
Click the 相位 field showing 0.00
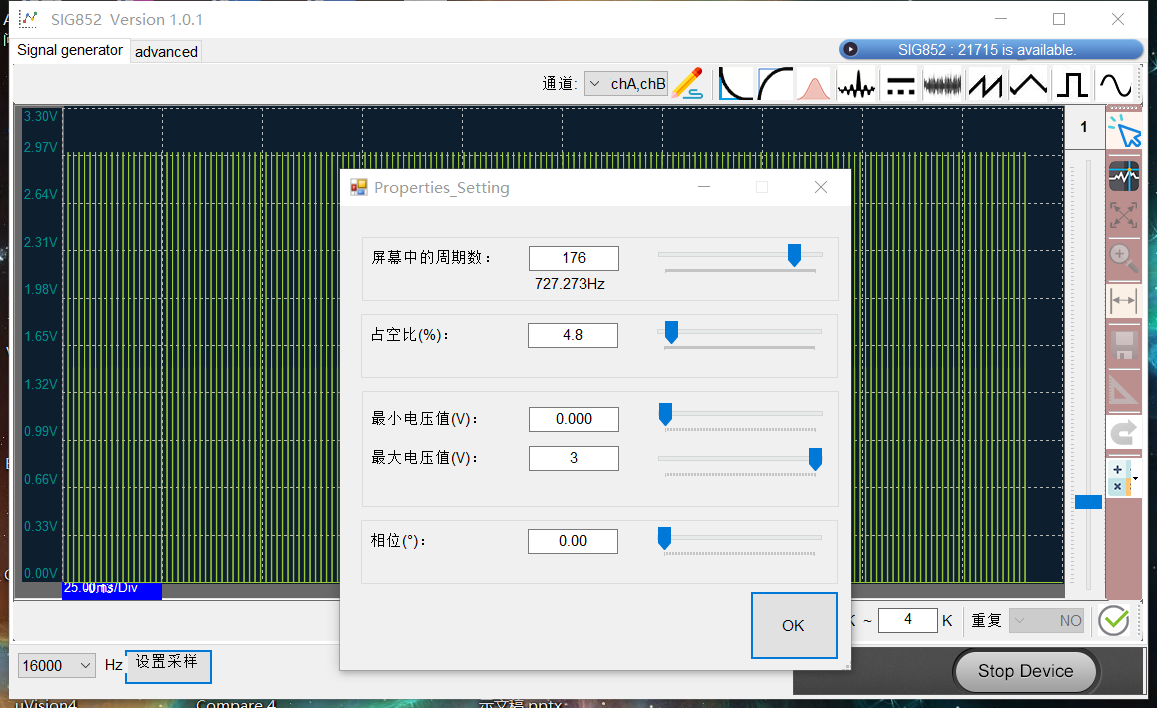point(573,541)
